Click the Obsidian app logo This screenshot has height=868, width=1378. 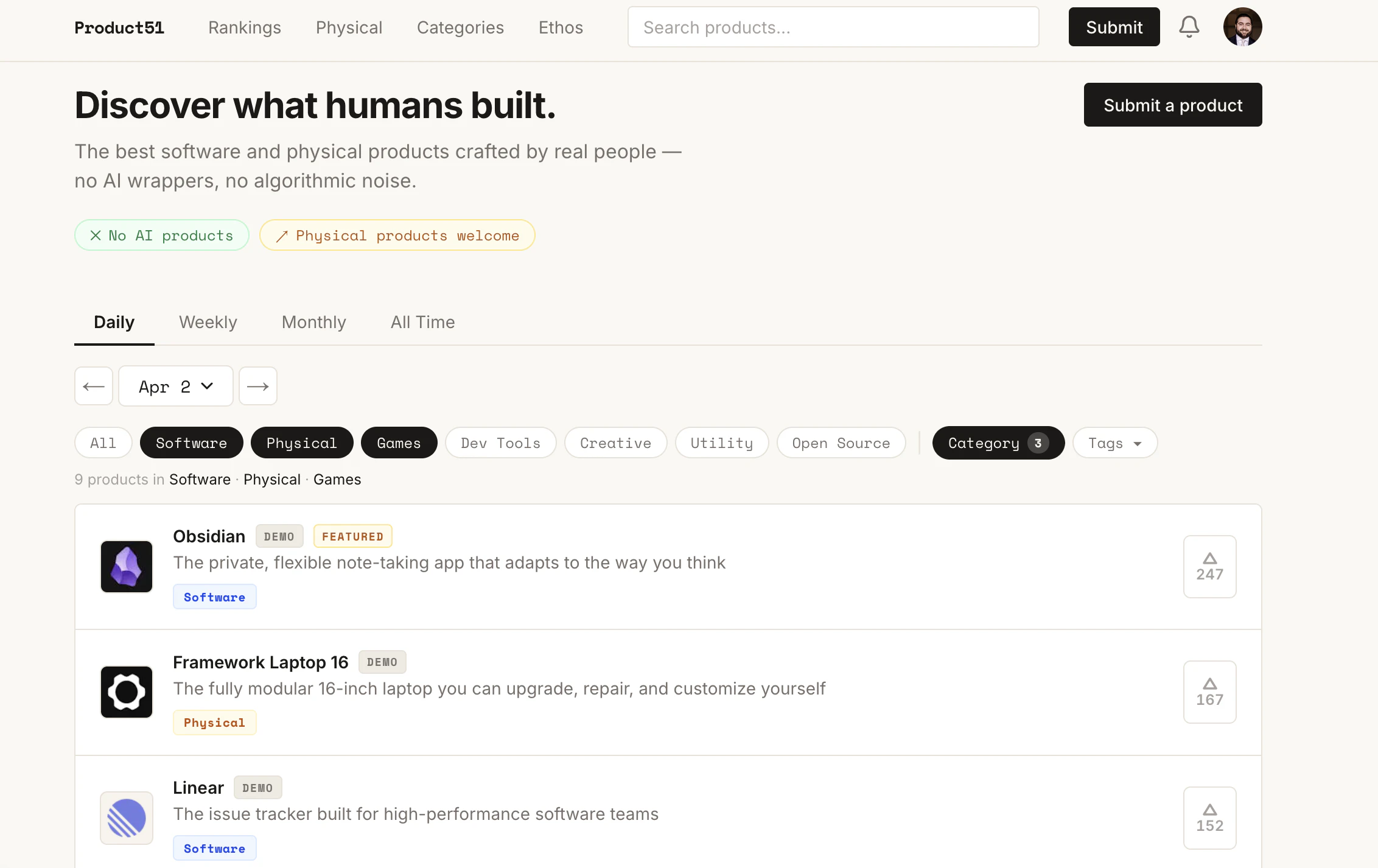(x=127, y=567)
